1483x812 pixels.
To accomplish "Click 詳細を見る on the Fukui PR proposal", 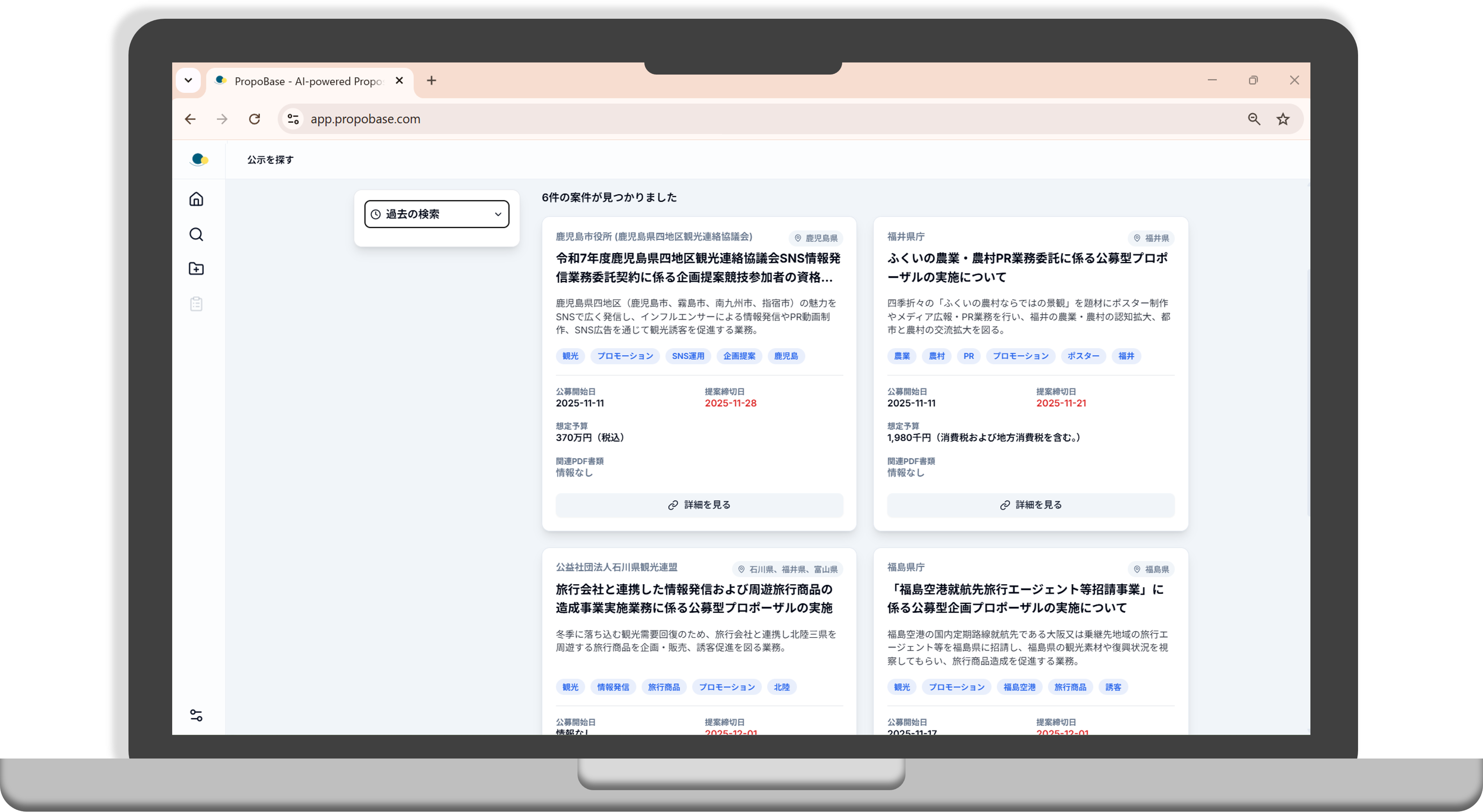I will (1030, 505).
